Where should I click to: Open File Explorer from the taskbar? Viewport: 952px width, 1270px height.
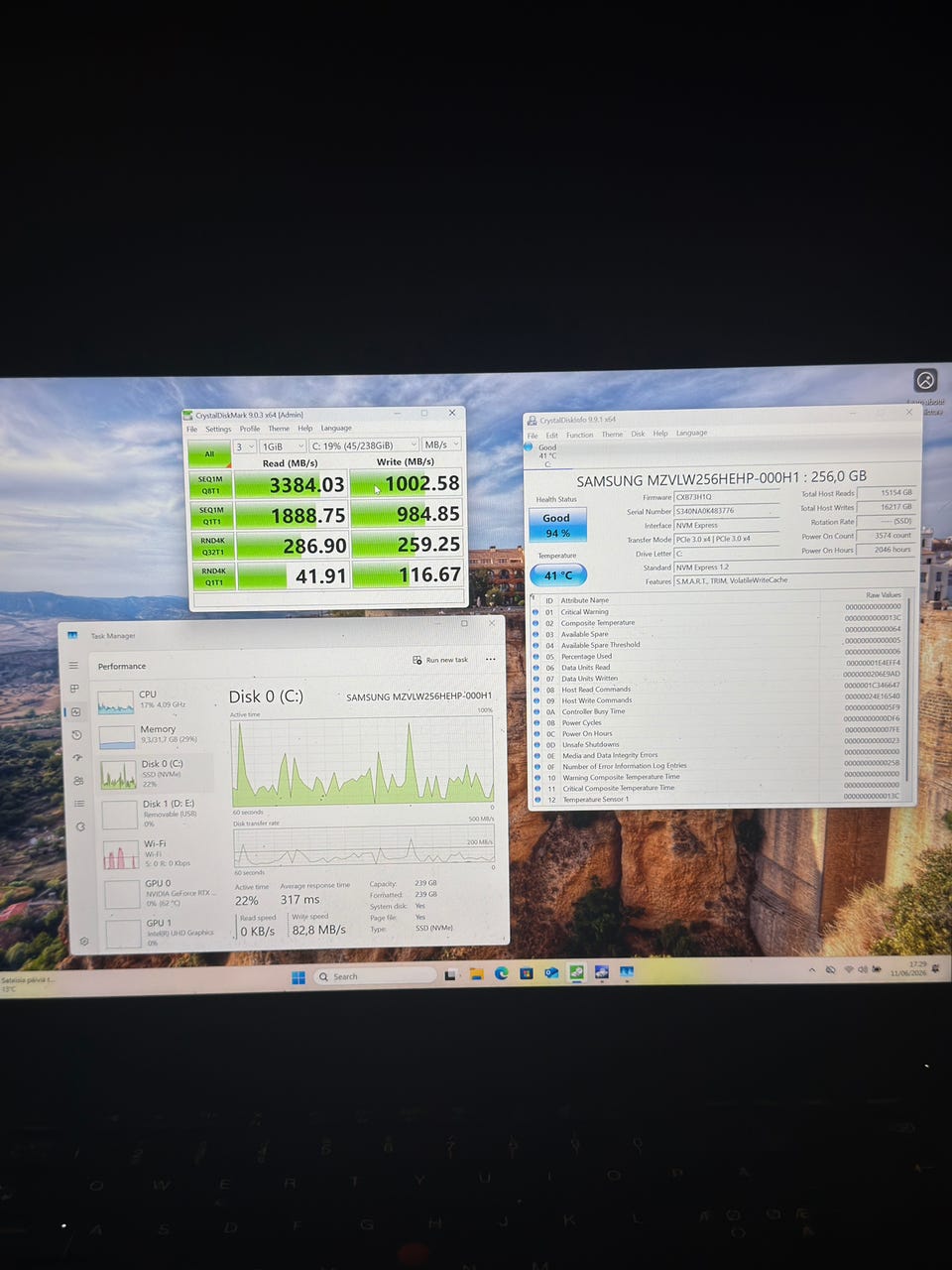pos(476,974)
